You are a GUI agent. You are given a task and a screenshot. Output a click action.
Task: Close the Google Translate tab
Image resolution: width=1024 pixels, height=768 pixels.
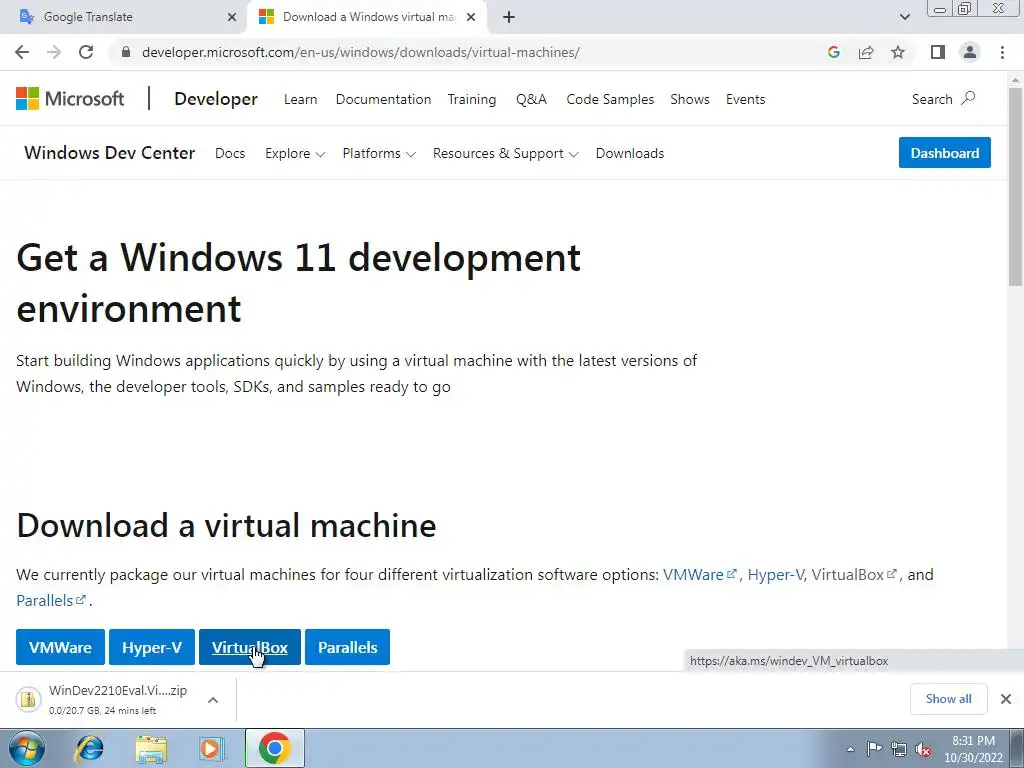point(232,17)
